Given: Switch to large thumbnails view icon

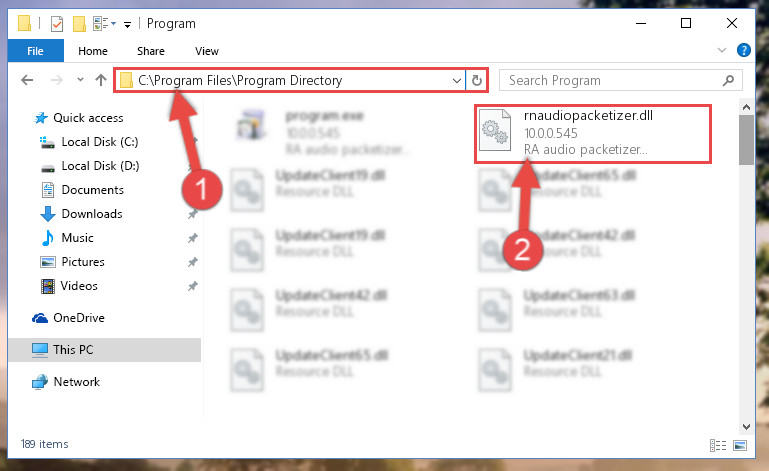Looking at the screenshot, I should 740,445.
